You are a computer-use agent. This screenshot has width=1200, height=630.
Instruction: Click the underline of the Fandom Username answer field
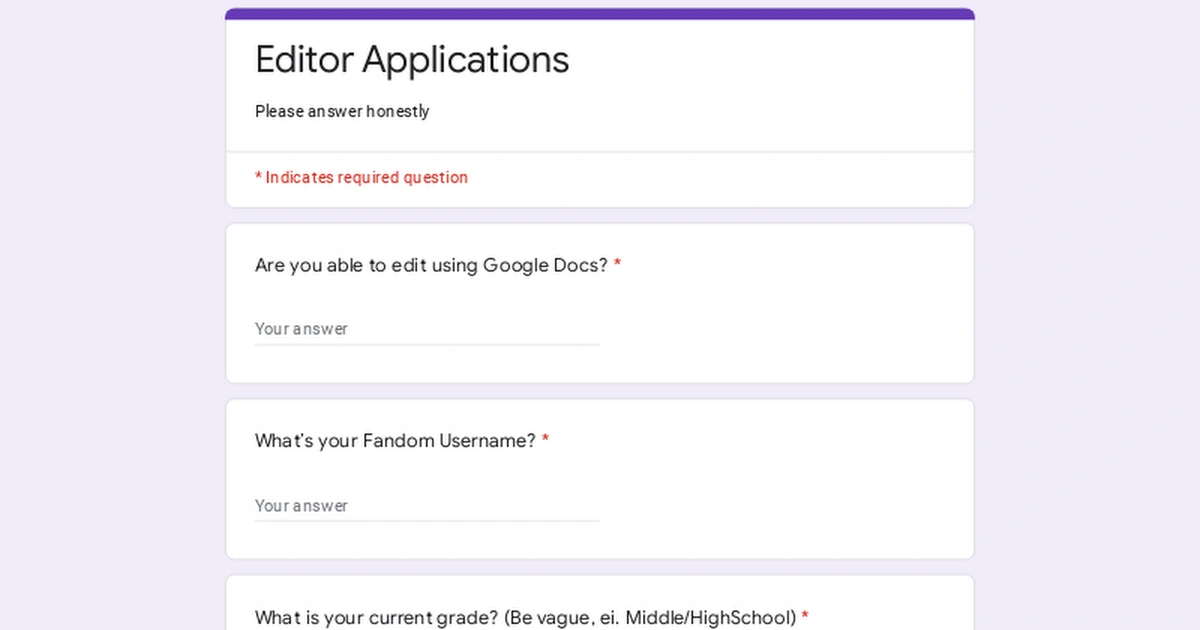pyautogui.click(x=427, y=521)
